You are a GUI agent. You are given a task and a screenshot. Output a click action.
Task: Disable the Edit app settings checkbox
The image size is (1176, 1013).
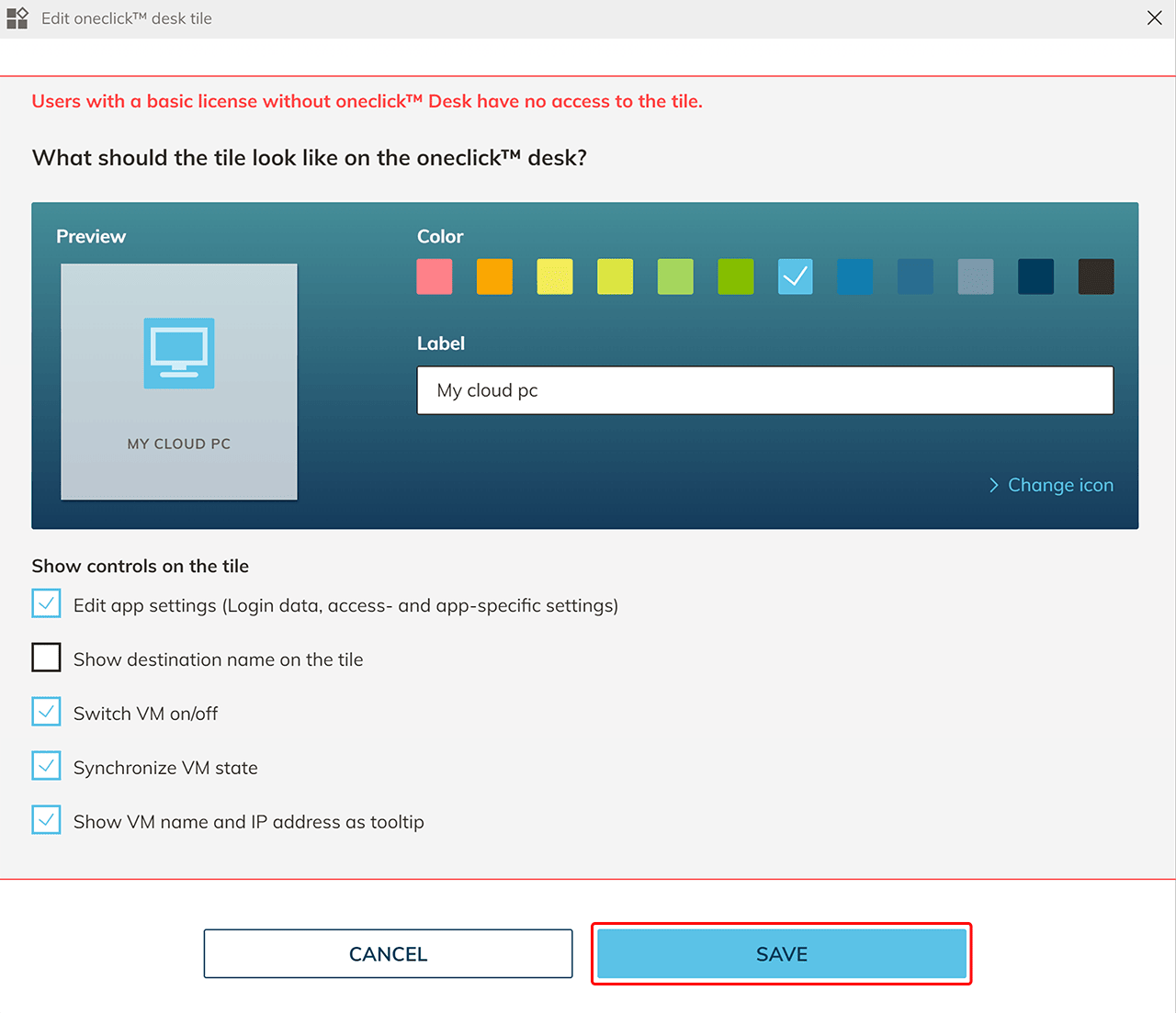(47, 604)
